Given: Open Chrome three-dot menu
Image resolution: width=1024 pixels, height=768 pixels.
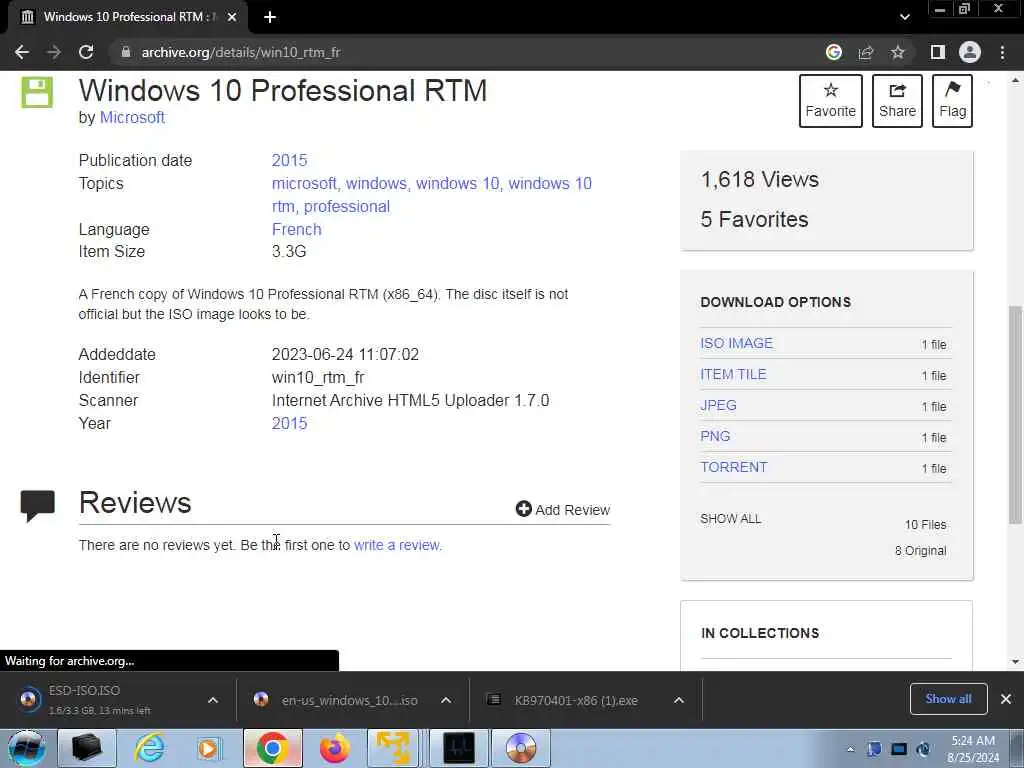Looking at the screenshot, I should (1002, 52).
